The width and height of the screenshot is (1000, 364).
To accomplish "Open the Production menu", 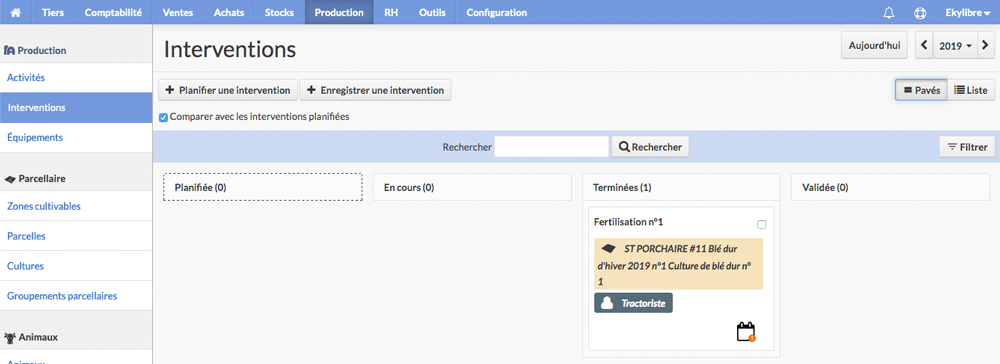I will tap(339, 12).
